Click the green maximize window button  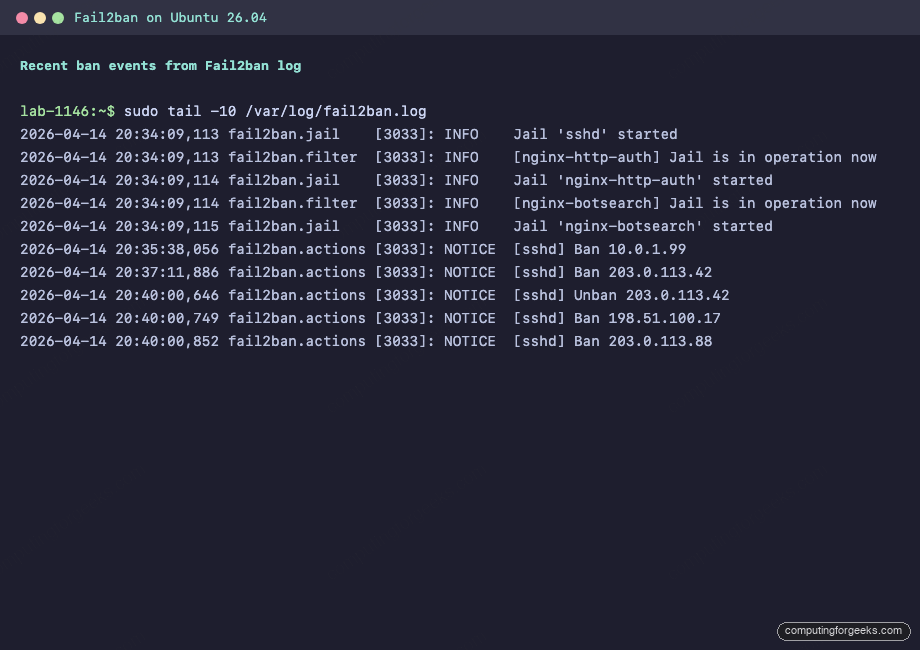pos(58,17)
